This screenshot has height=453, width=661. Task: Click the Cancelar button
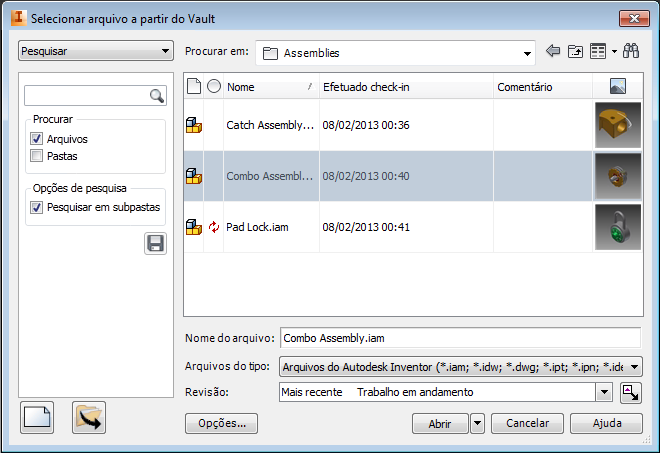(x=527, y=423)
